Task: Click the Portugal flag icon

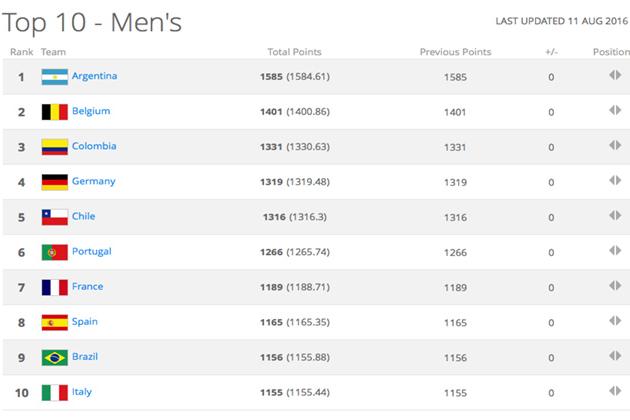Action: click(x=54, y=252)
